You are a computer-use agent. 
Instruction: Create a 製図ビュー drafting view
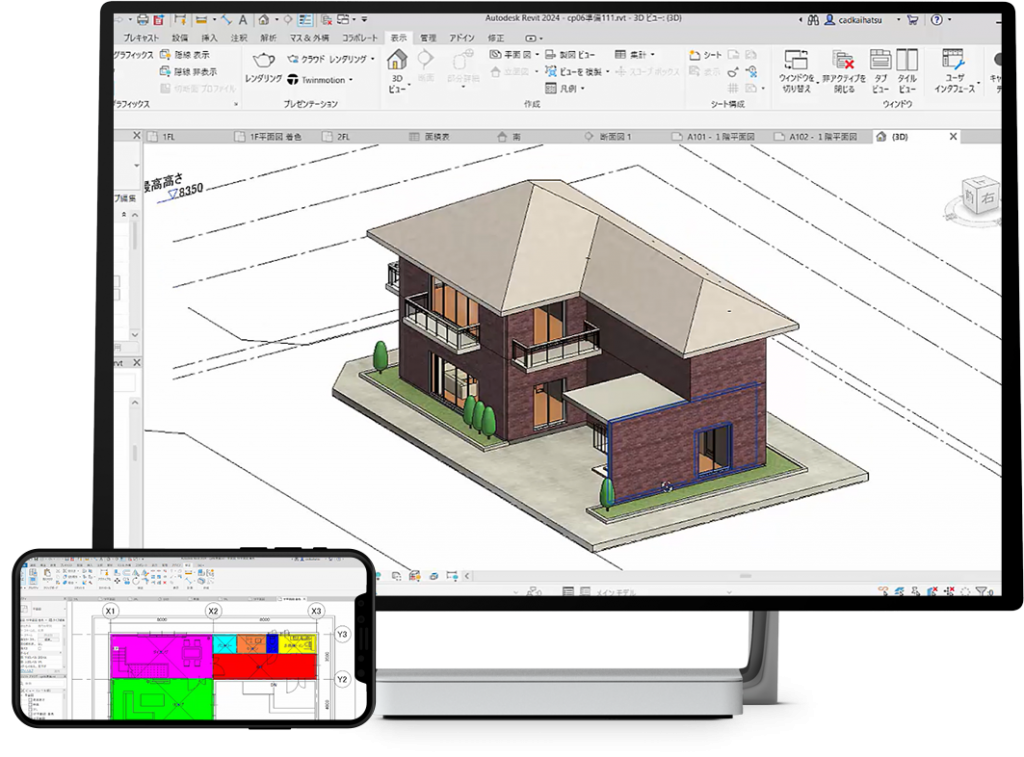570,55
